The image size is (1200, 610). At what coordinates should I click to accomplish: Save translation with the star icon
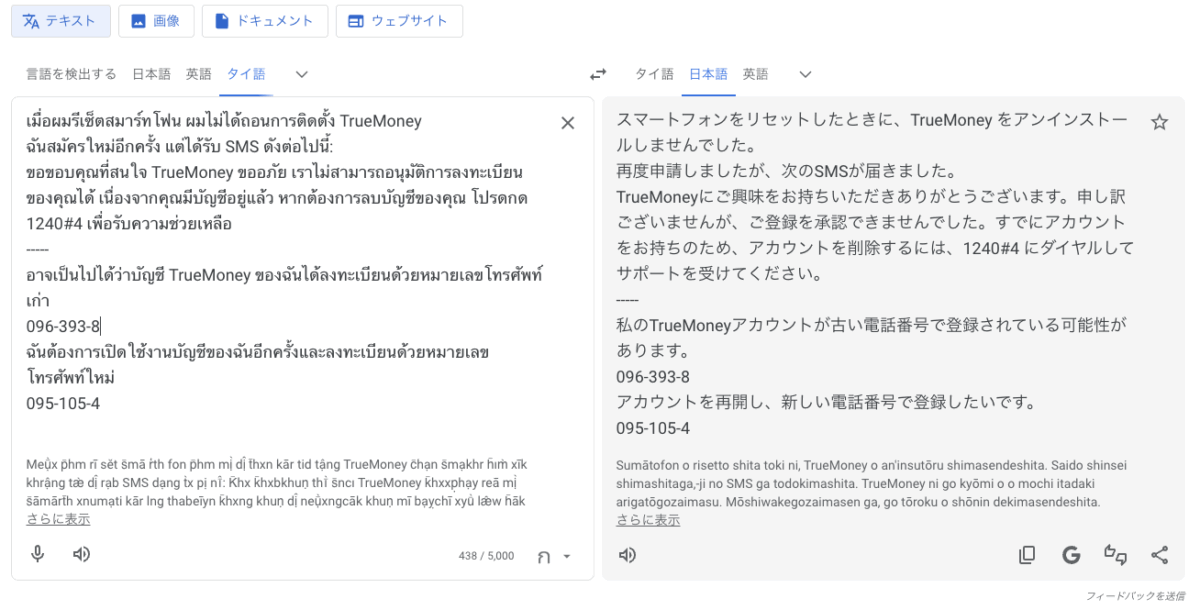1159,122
